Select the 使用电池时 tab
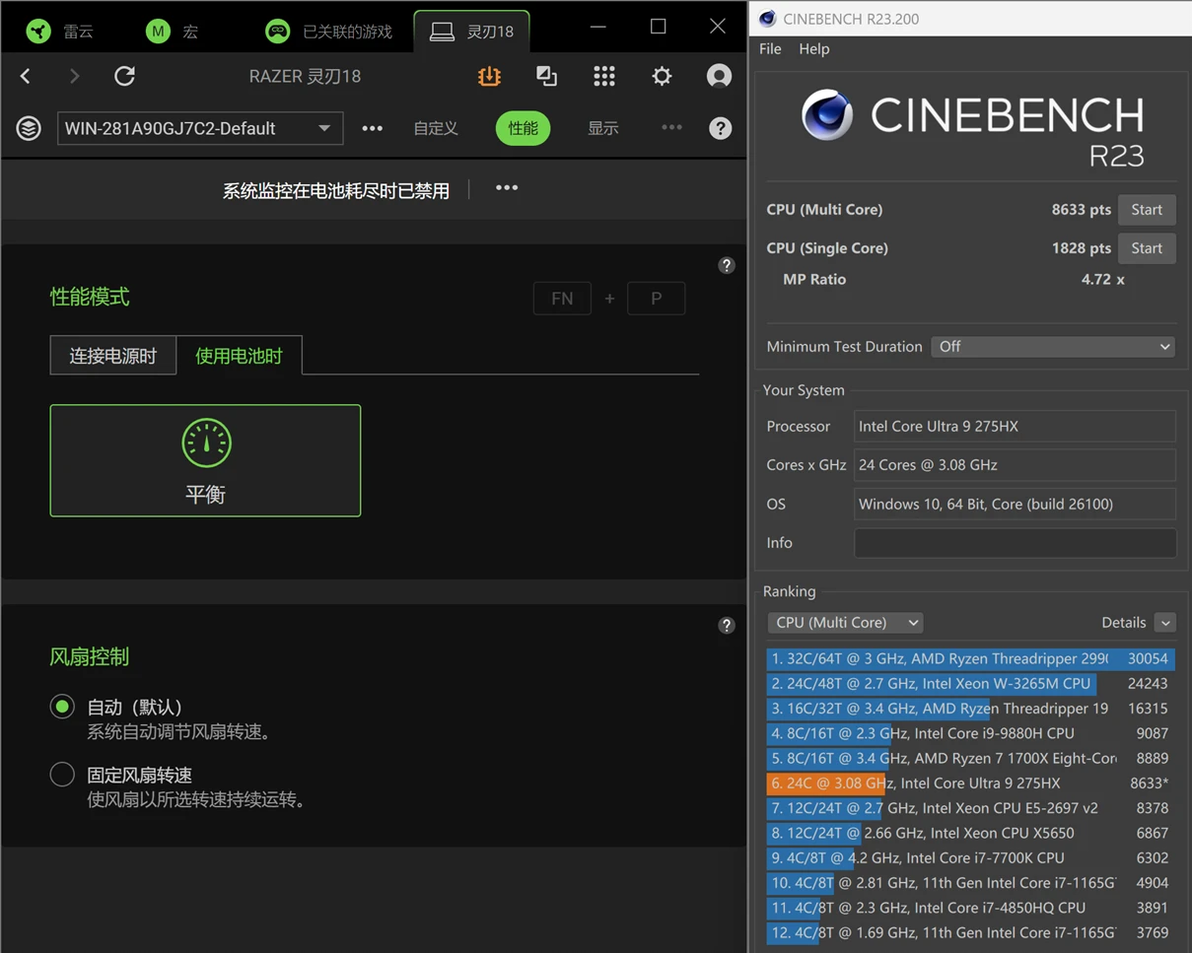1192x953 pixels. 239,356
